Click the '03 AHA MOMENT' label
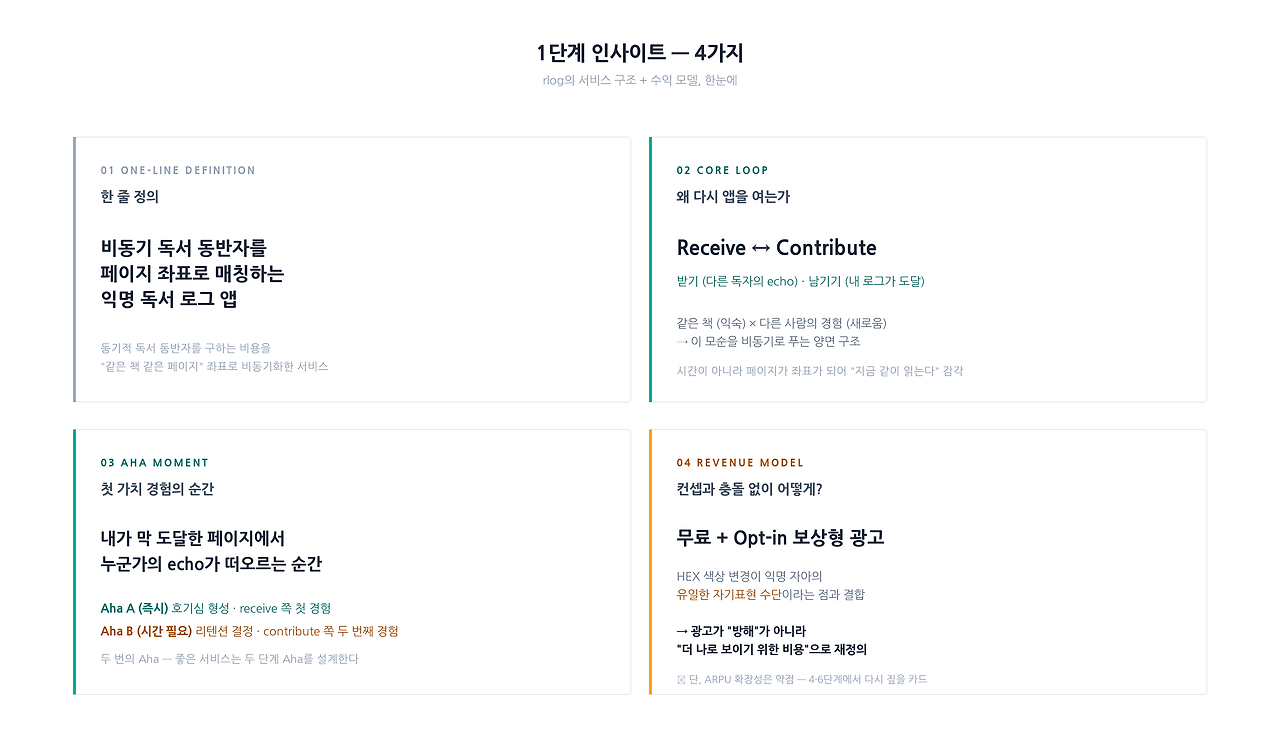This screenshot has height=731, width=1280. click(x=155, y=463)
